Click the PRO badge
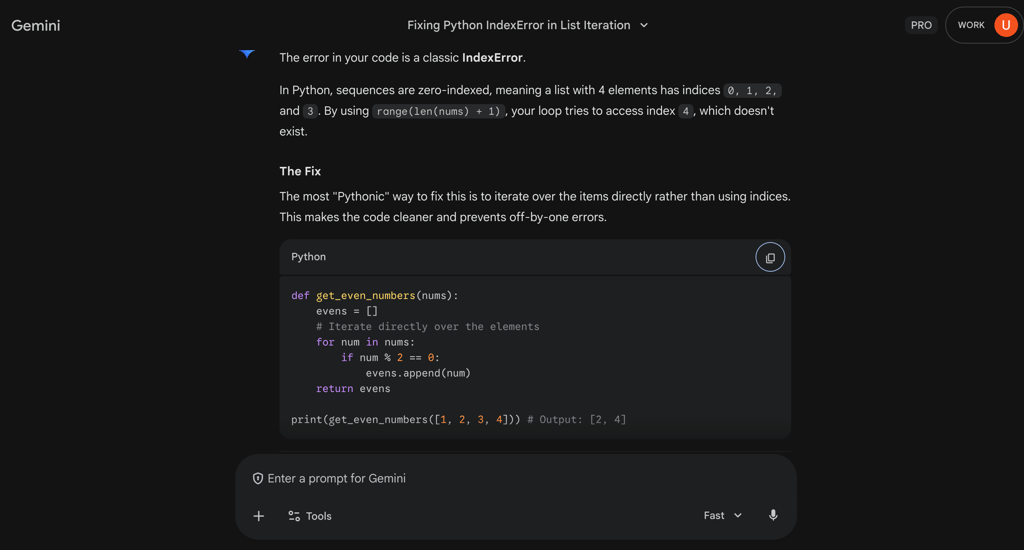Image resolution: width=1024 pixels, height=550 pixels. tap(921, 25)
